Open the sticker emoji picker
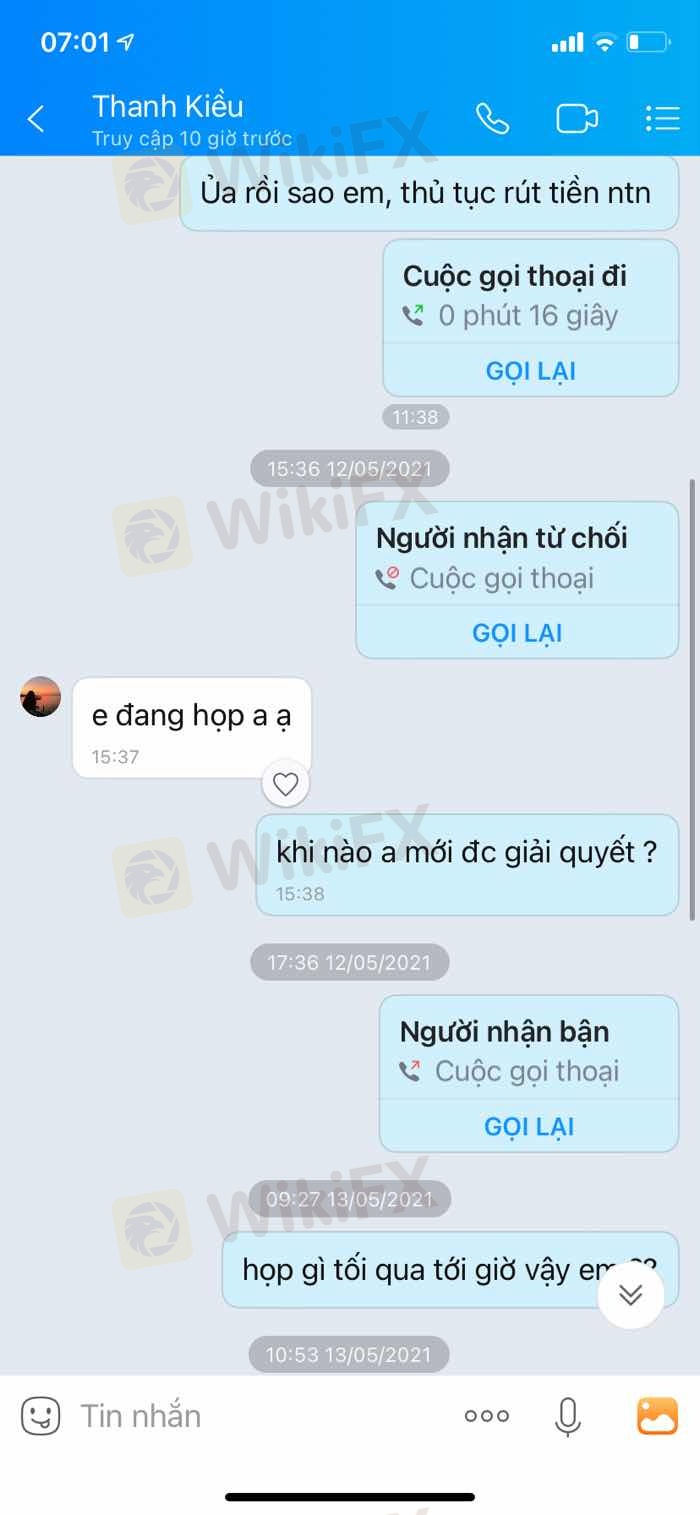This screenshot has width=700, height=1515. (x=41, y=1416)
